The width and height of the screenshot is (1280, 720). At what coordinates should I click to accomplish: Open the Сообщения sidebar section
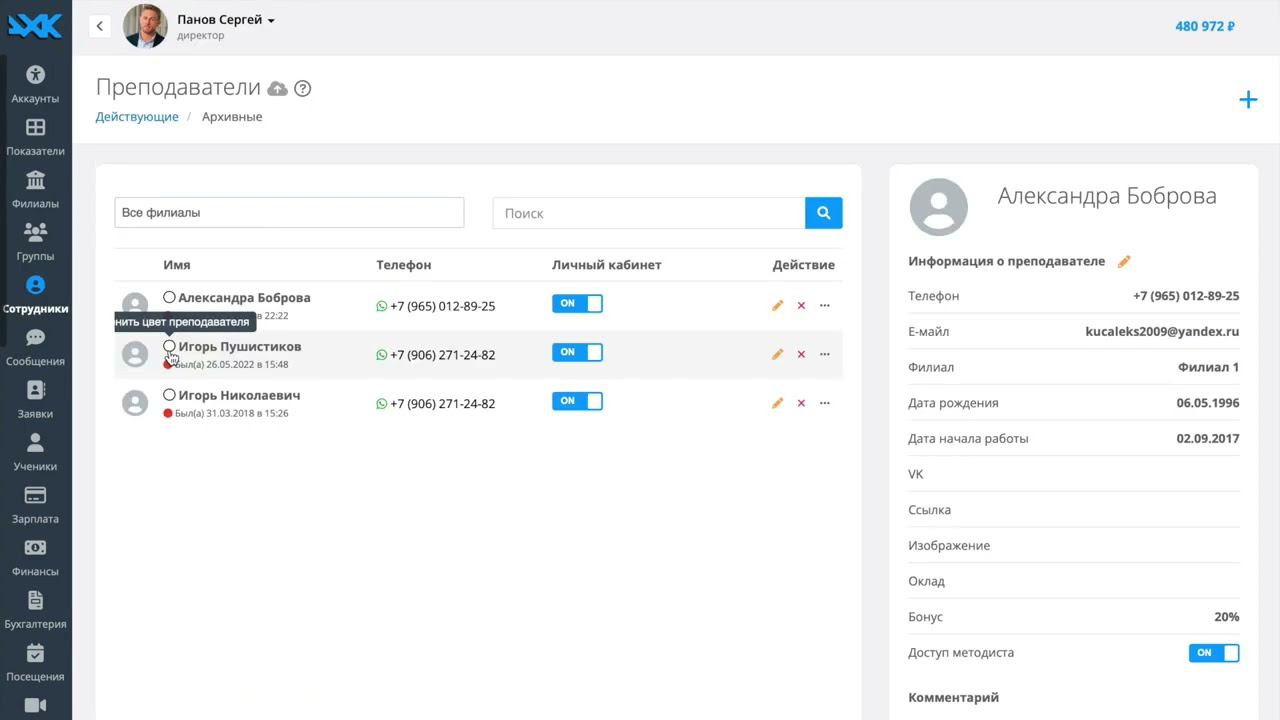tap(35, 347)
